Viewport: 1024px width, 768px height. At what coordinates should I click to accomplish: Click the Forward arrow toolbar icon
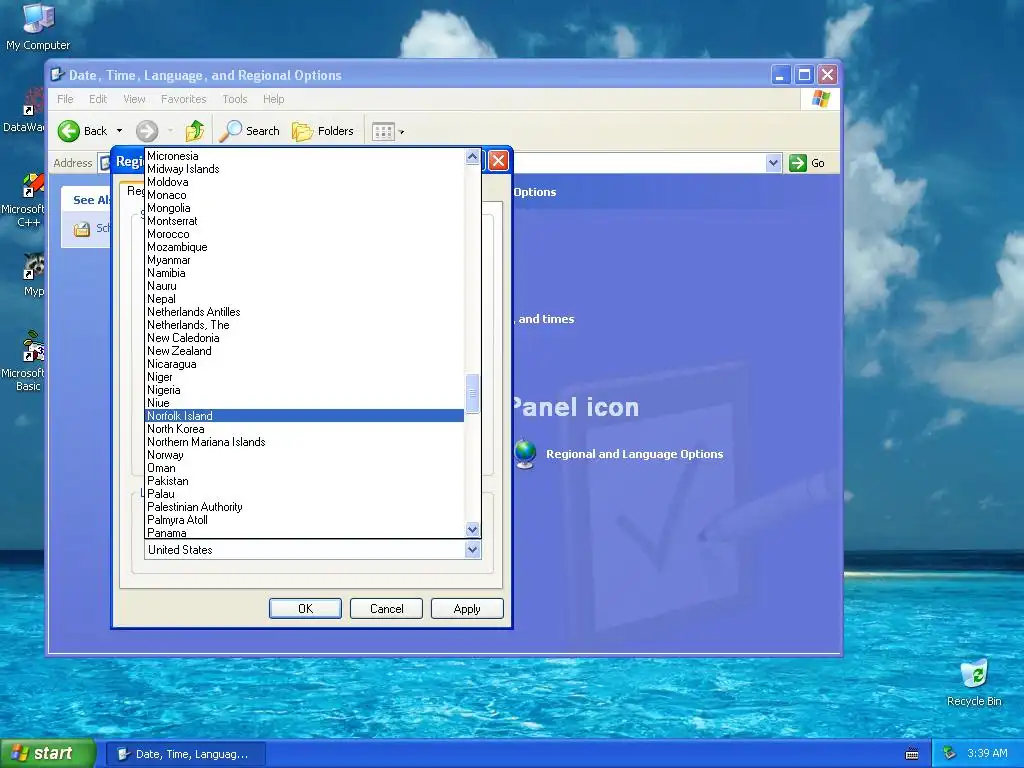click(x=147, y=131)
